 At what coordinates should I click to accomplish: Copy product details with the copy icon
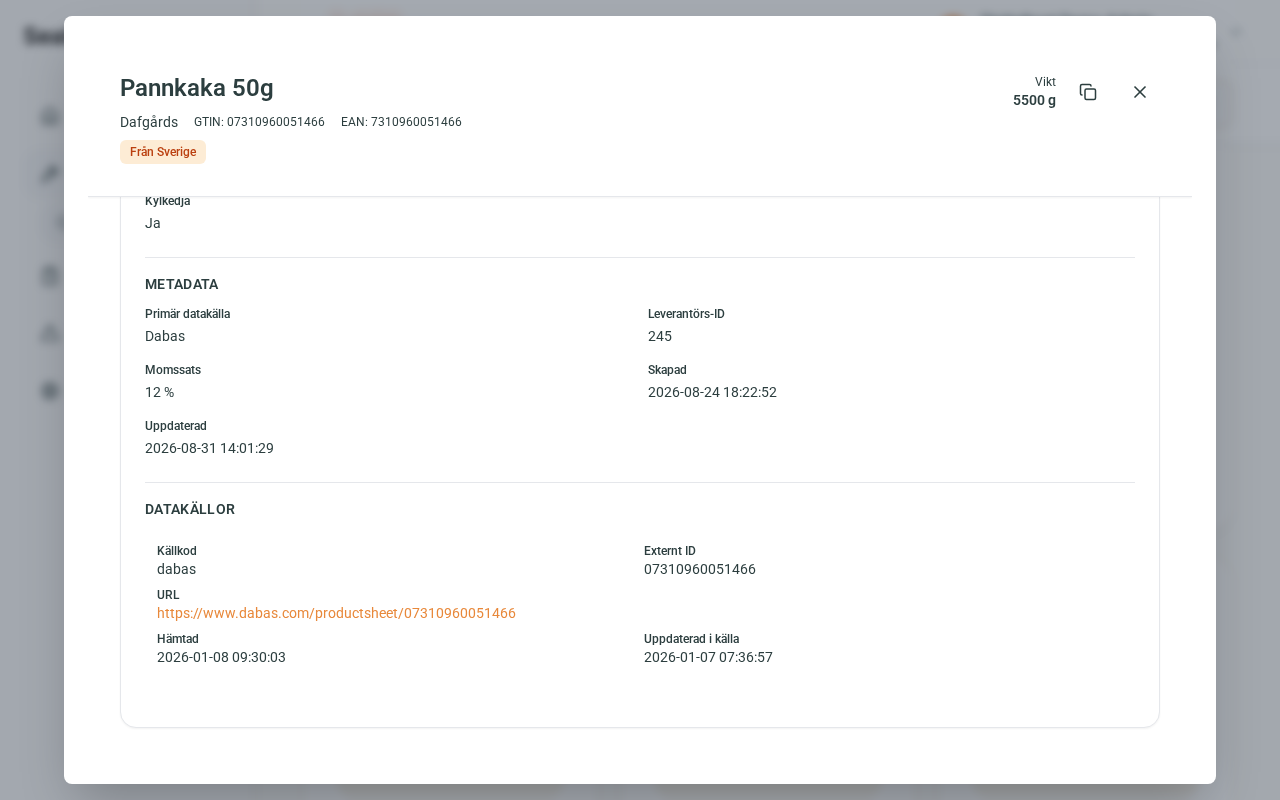[1088, 92]
